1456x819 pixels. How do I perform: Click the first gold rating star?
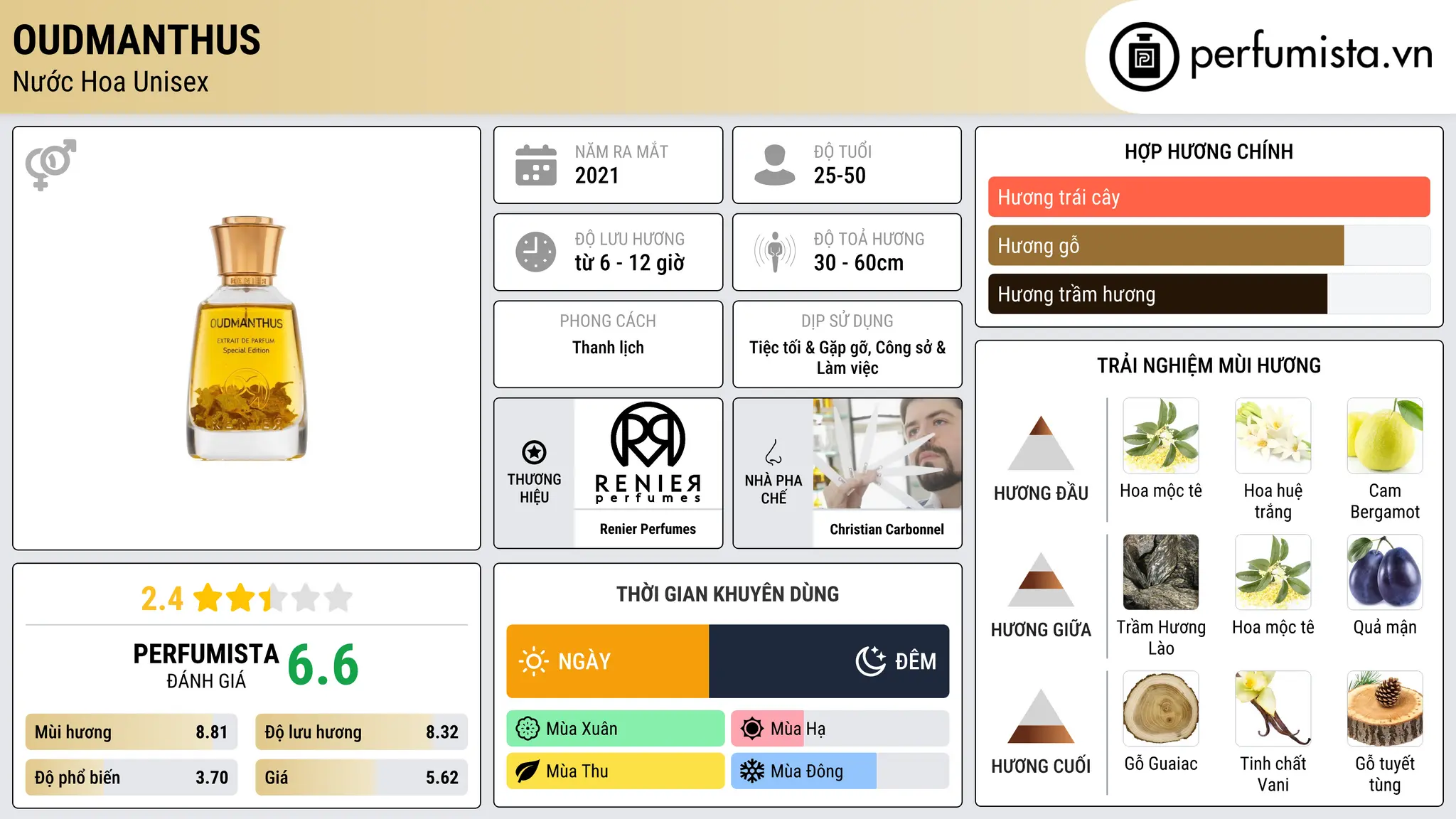[208, 598]
